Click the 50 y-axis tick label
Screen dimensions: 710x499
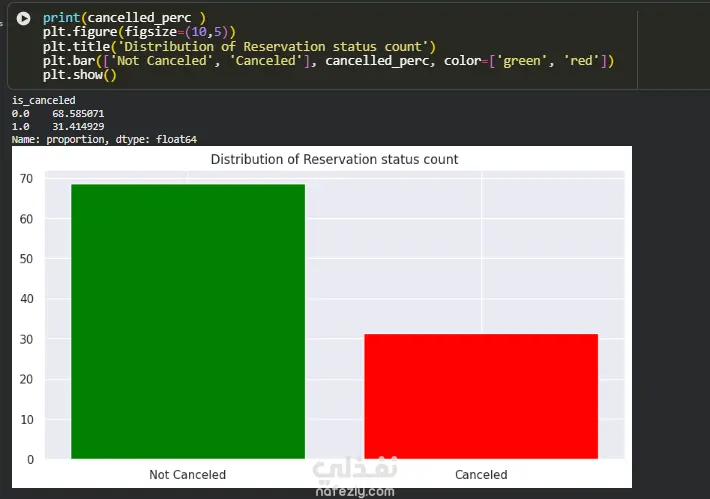(26, 259)
